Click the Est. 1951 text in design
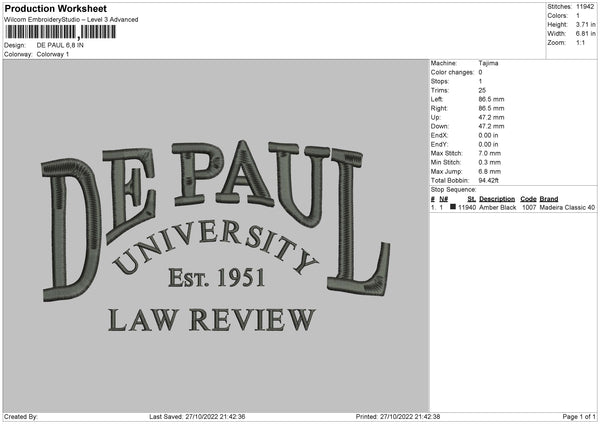Image resolution: width=600 pixels, height=424 pixels. point(217,277)
